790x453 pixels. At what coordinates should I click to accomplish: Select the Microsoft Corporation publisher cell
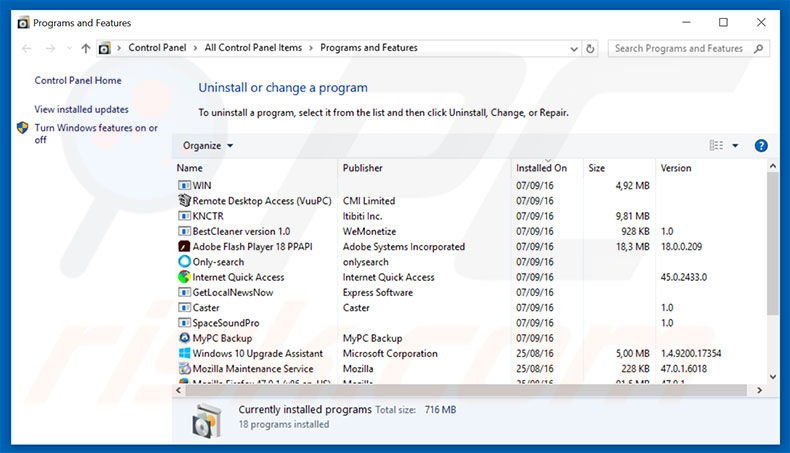[x=390, y=353]
